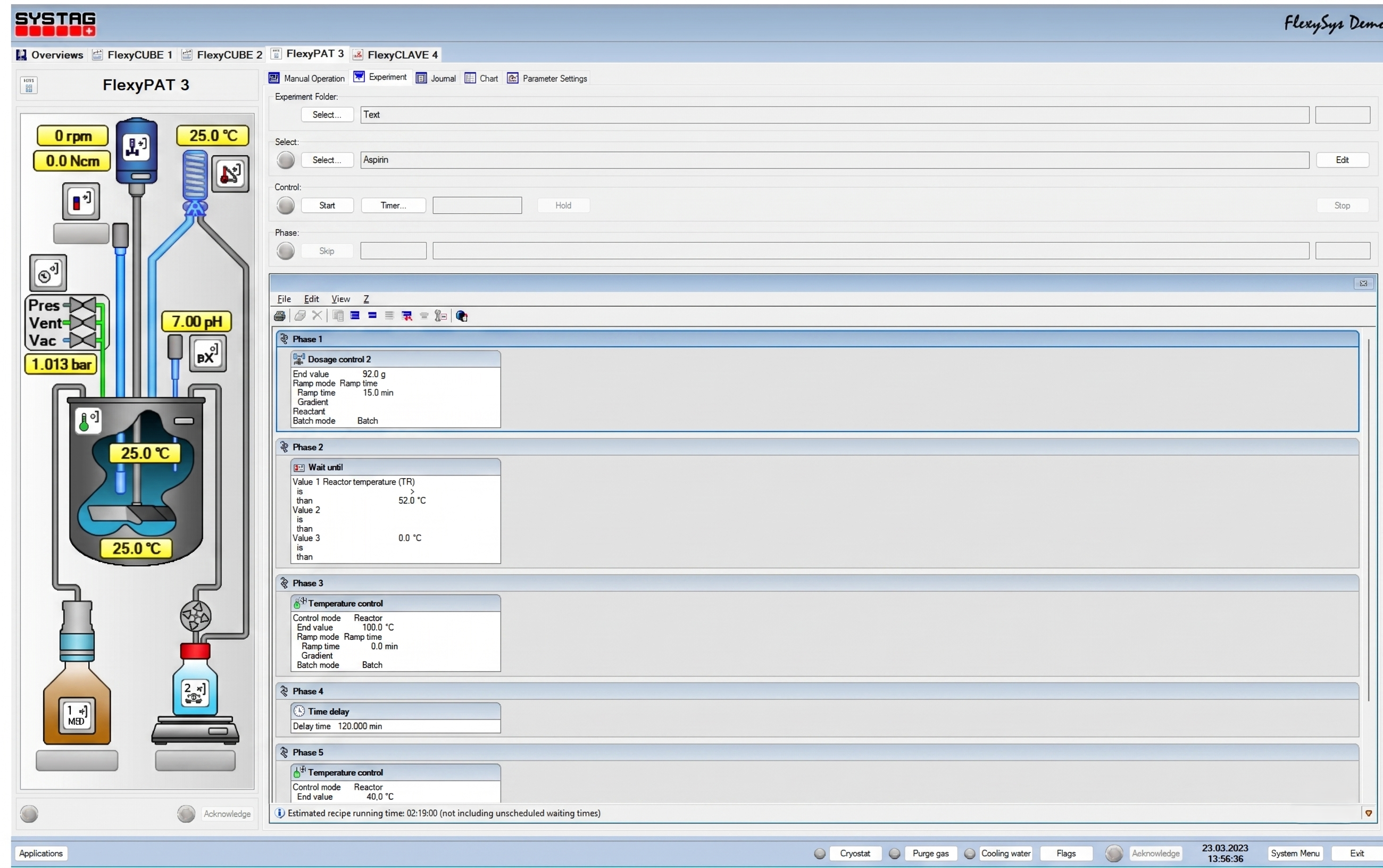Open the Manual Operation tab

click(307, 78)
